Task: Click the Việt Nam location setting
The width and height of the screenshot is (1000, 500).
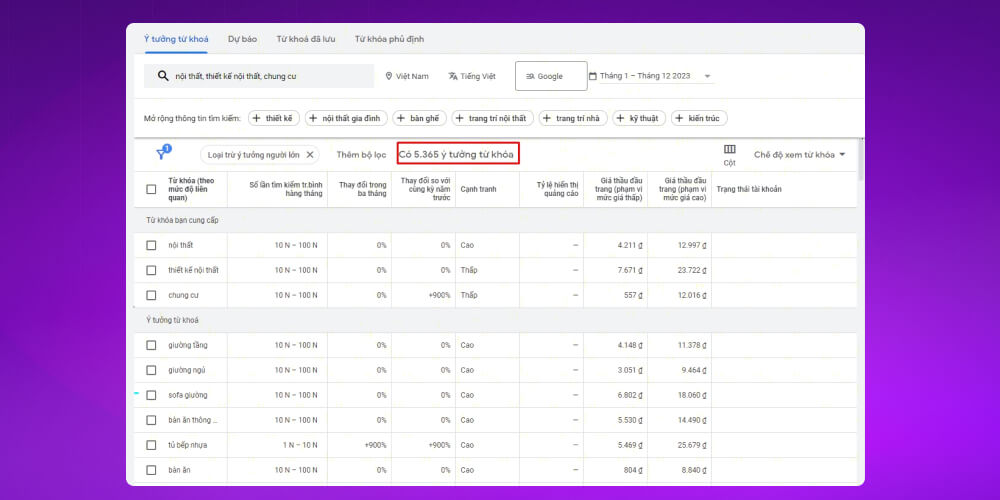Action: click(x=407, y=76)
